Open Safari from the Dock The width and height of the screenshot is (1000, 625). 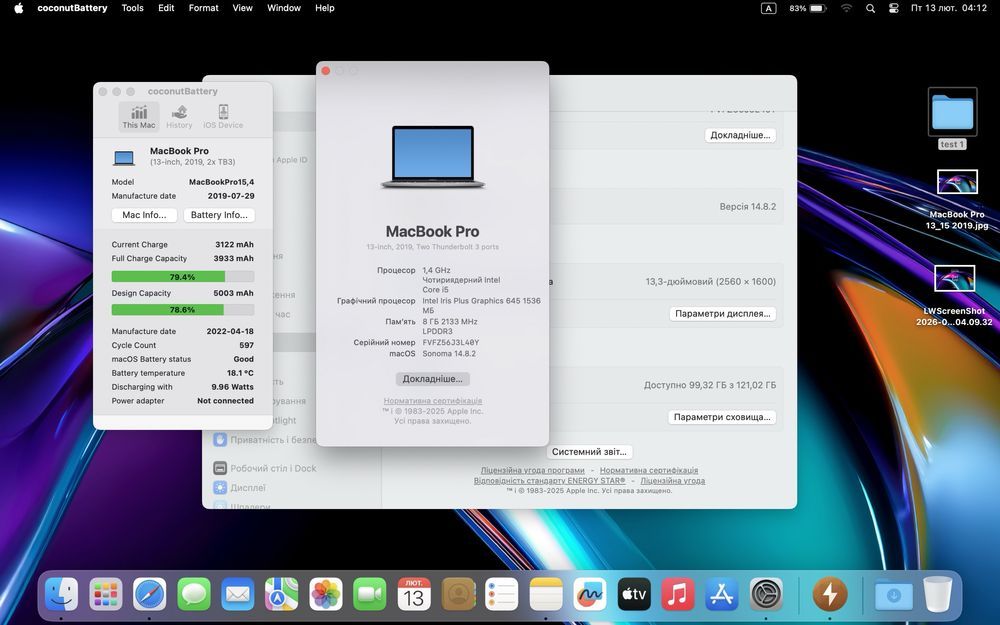click(149, 594)
